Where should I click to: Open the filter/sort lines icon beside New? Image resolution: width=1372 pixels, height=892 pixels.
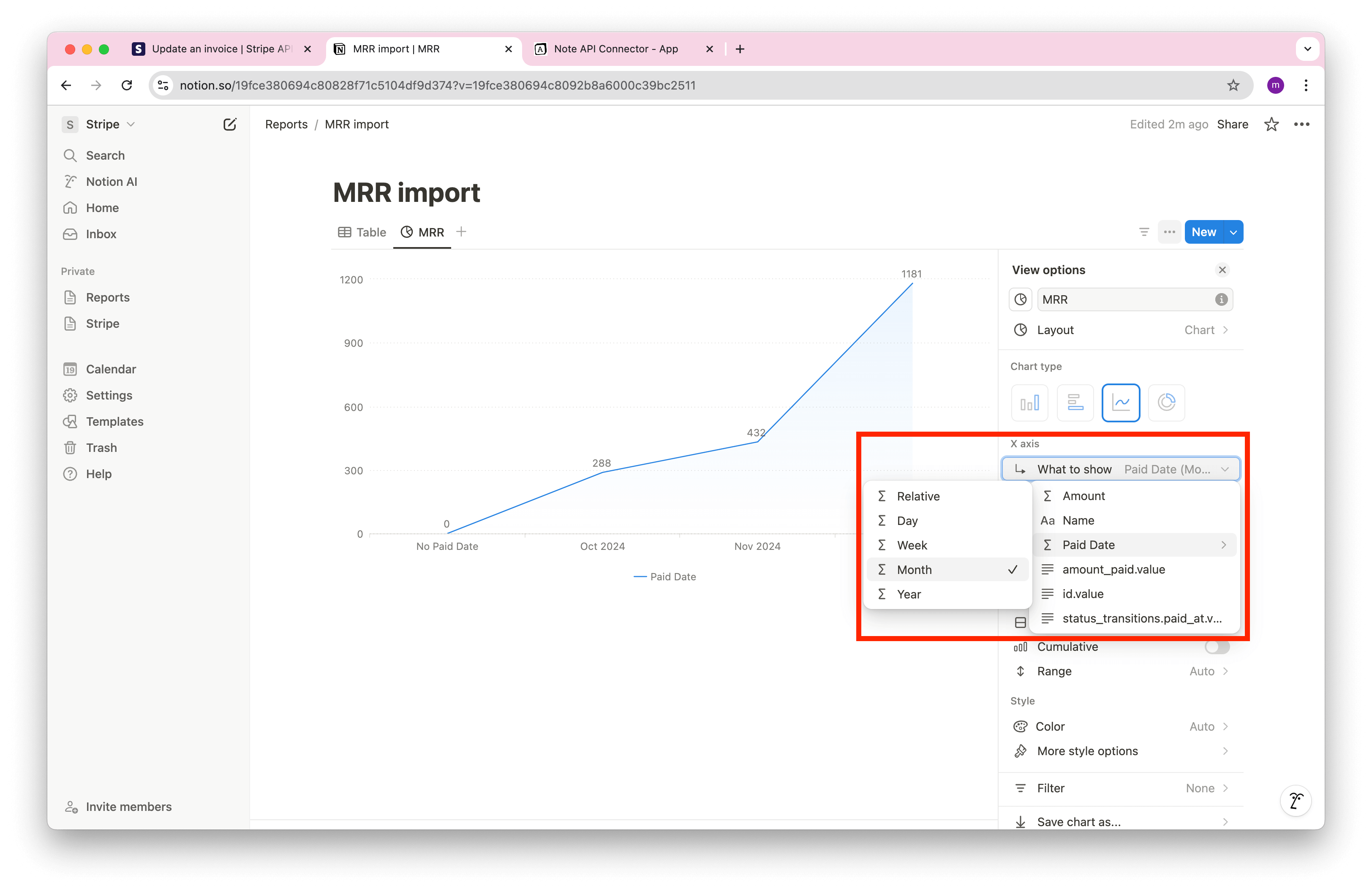[x=1144, y=232]
